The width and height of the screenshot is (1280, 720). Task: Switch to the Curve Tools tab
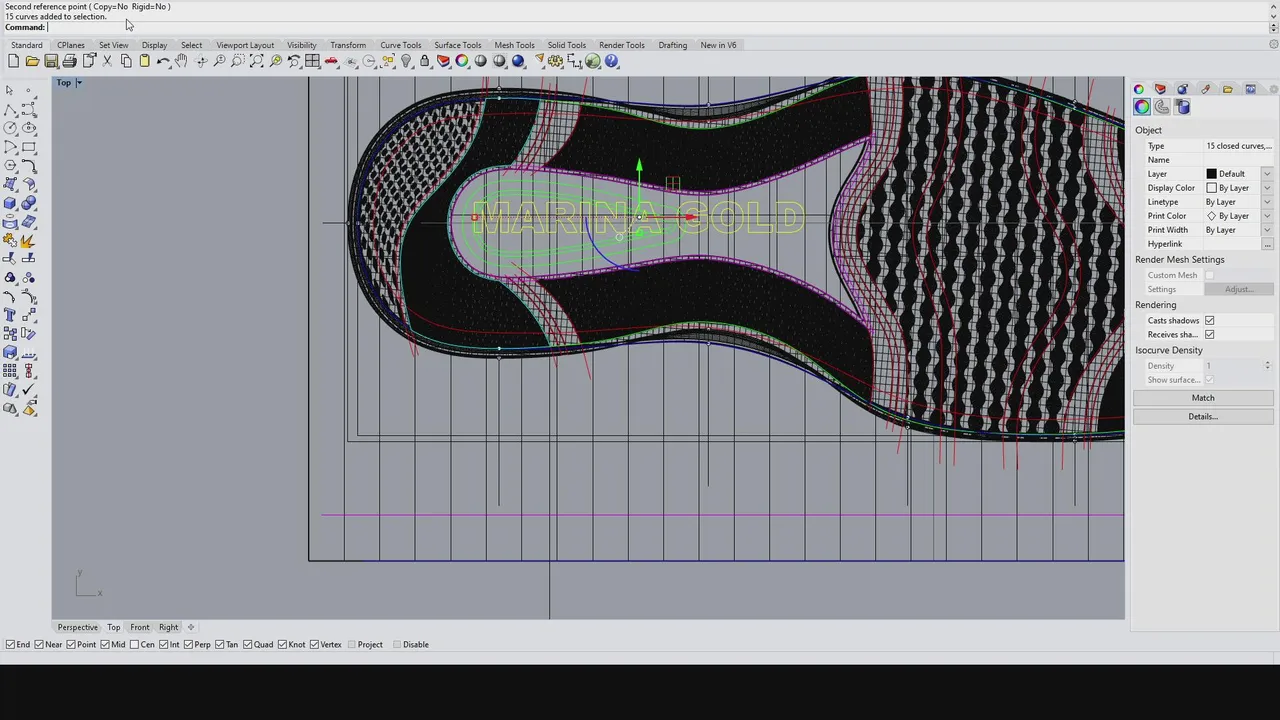400,45
